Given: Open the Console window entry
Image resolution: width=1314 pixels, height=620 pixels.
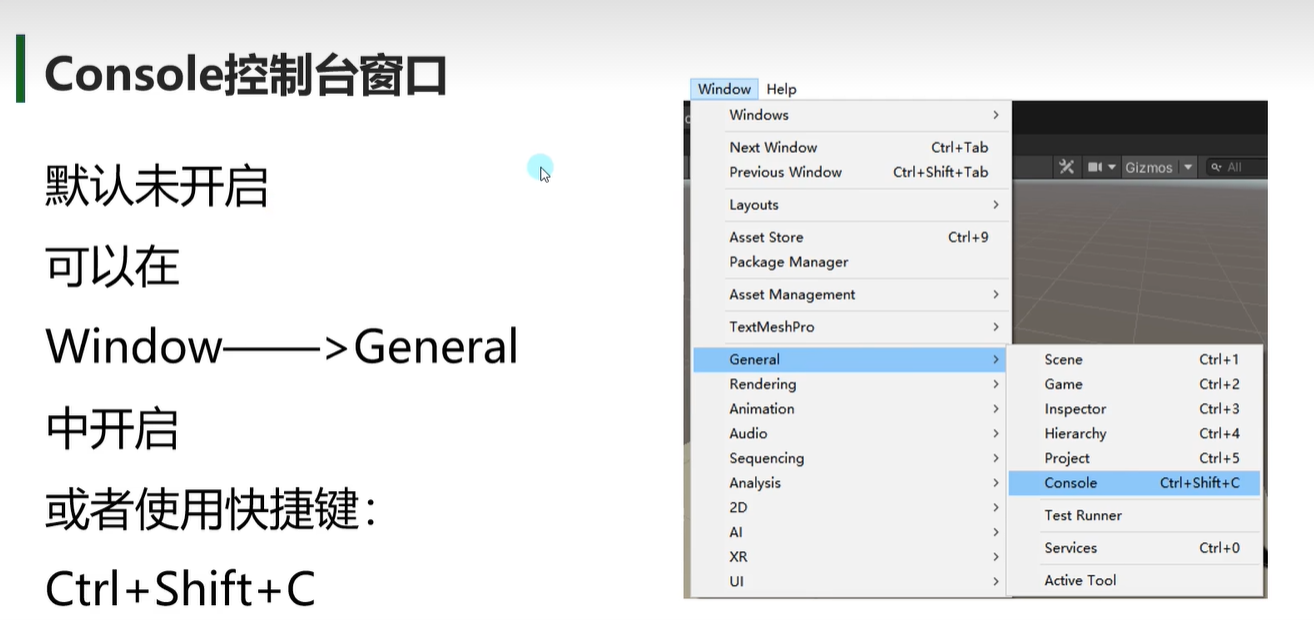Looking at the screenshot, I should coord(1135,483).
